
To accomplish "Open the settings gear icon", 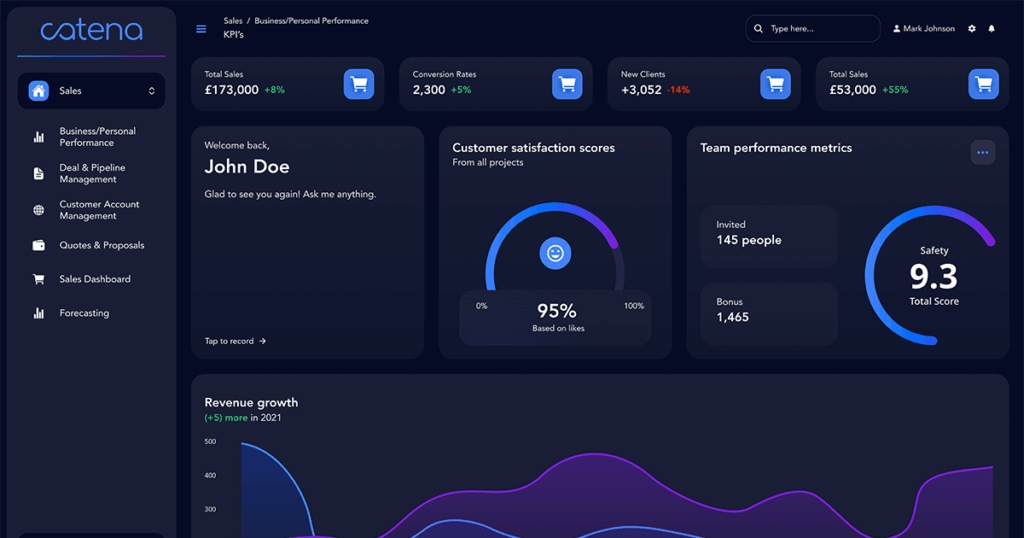I will (972, 29).
